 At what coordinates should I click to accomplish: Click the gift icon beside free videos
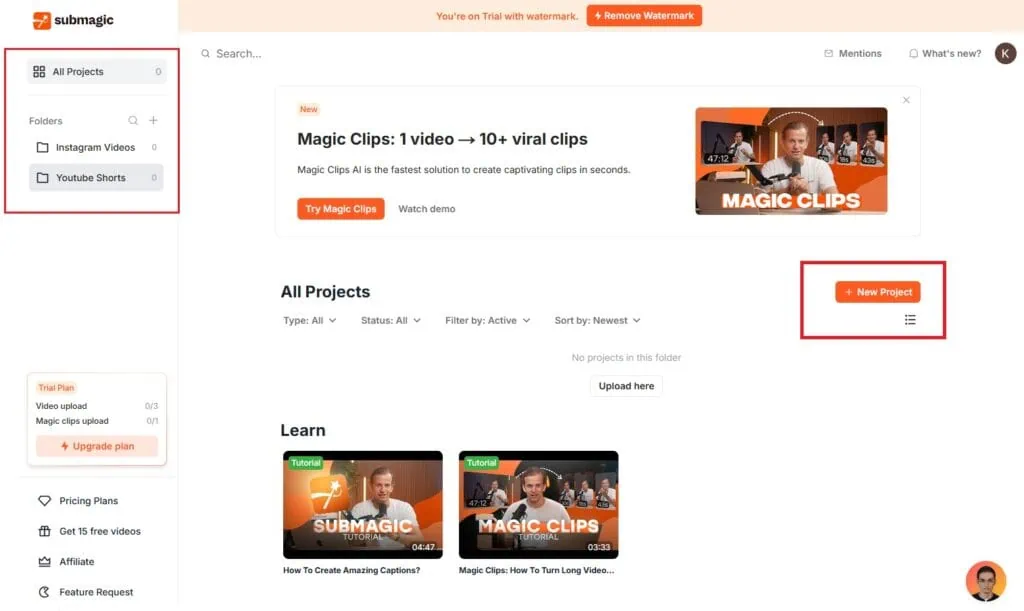tap(44, 531)
